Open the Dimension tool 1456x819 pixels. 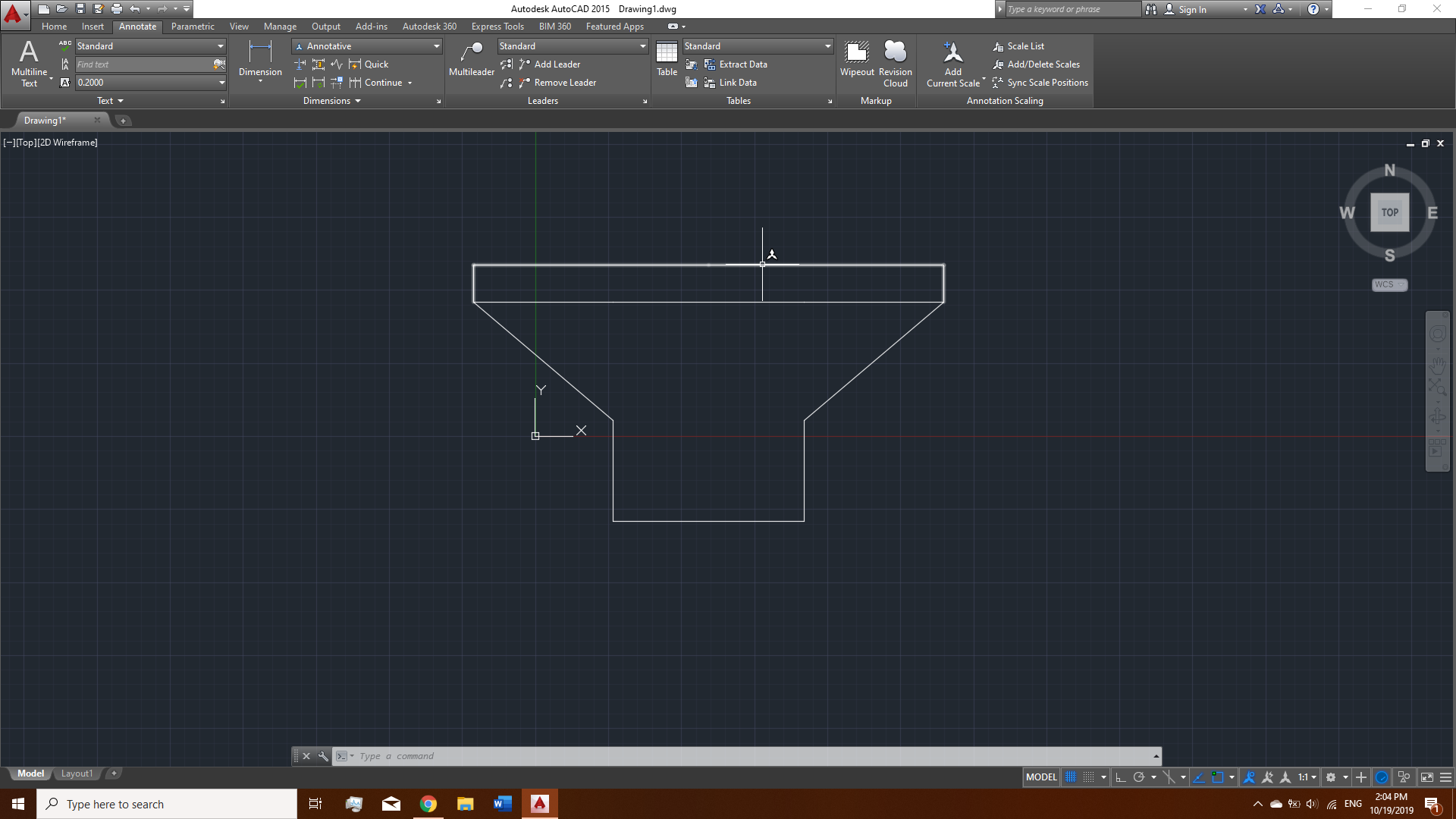260,61
